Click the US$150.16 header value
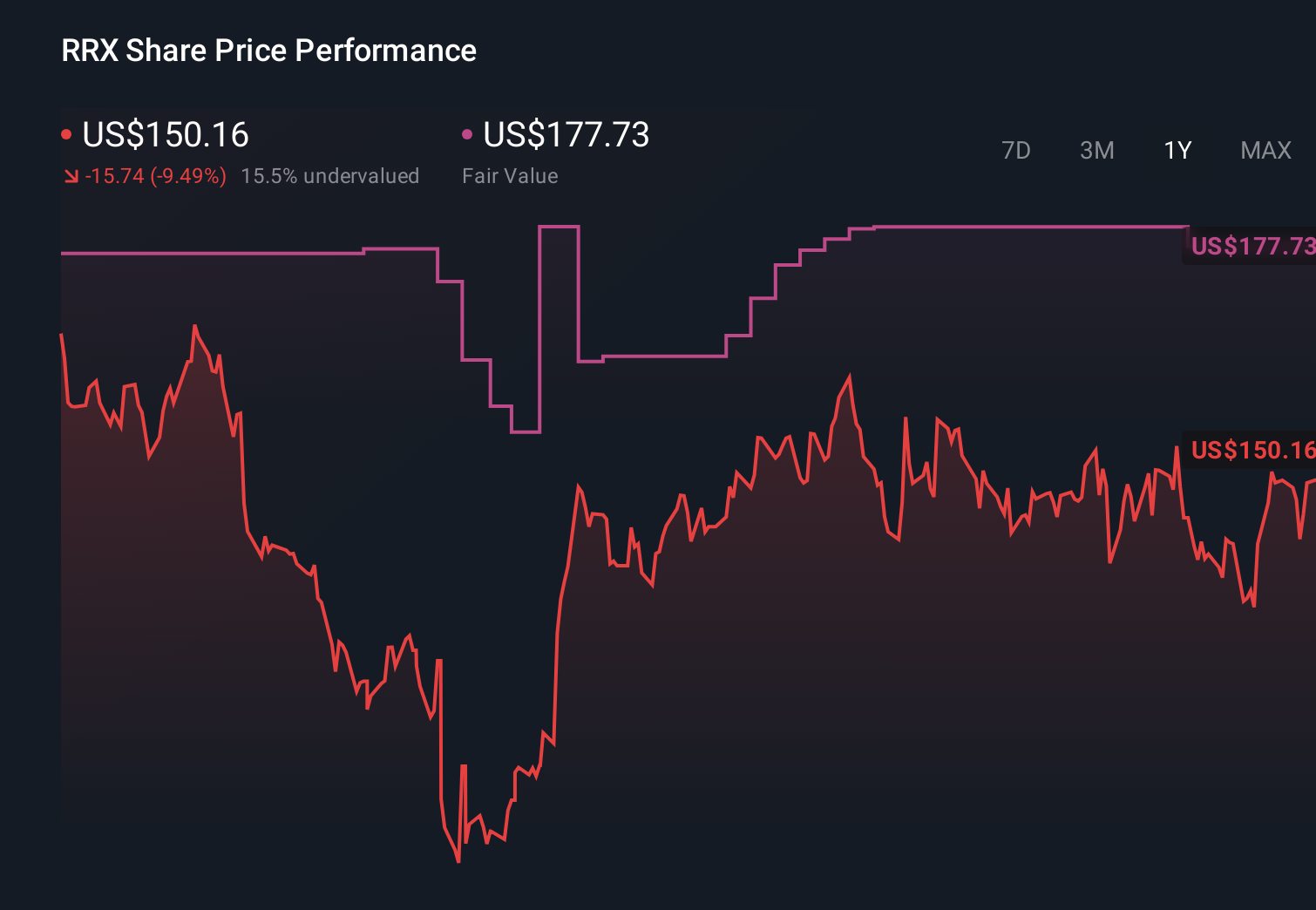The image size is (1316, 910). 165,135
